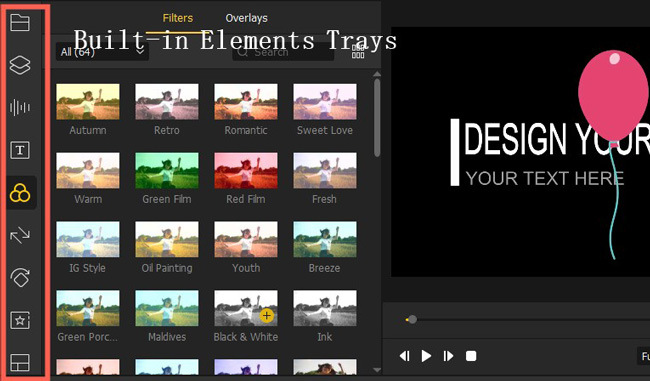Switch to the Overlays tab
Image resolution: width=650 pixels, height=381 pixels.
tap(246, 18)
